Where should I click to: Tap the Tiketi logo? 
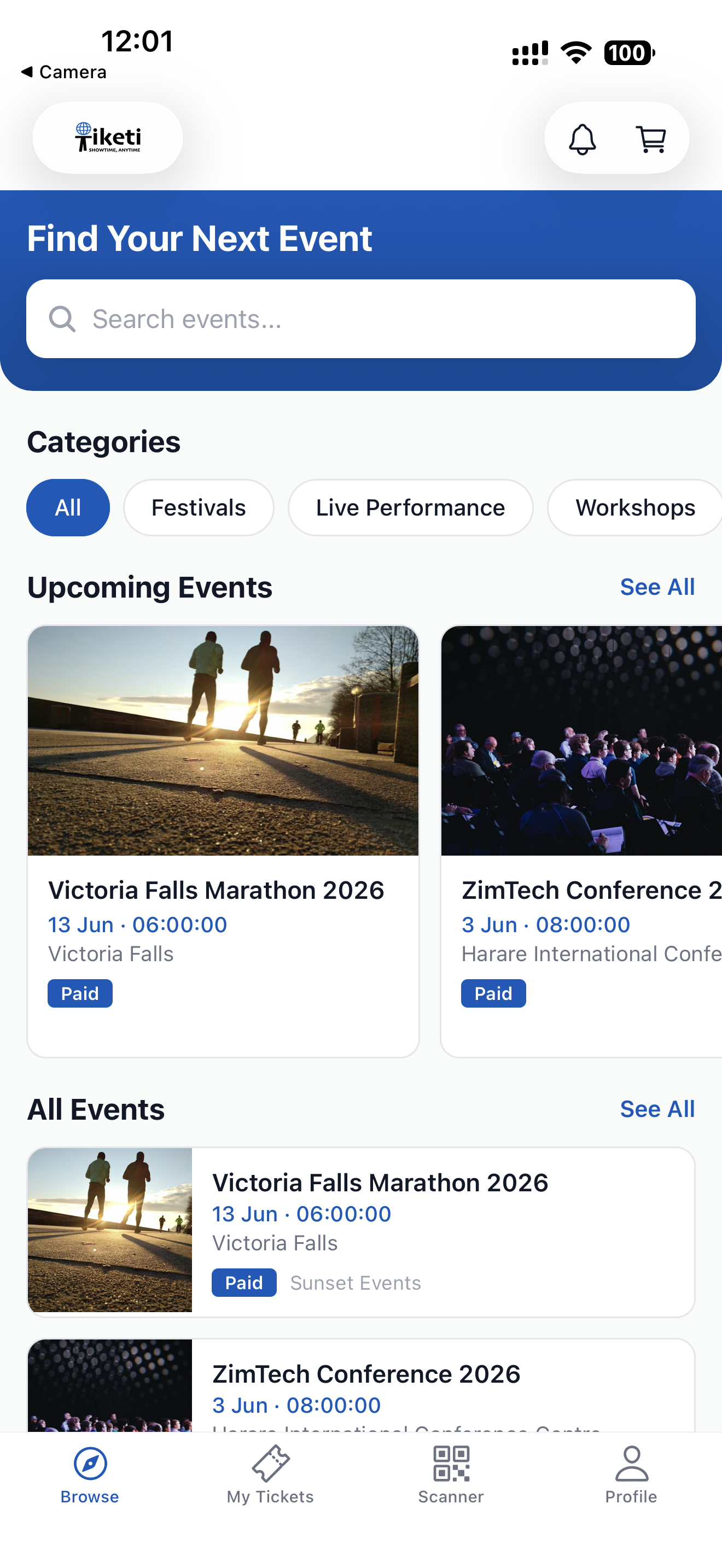108,138
